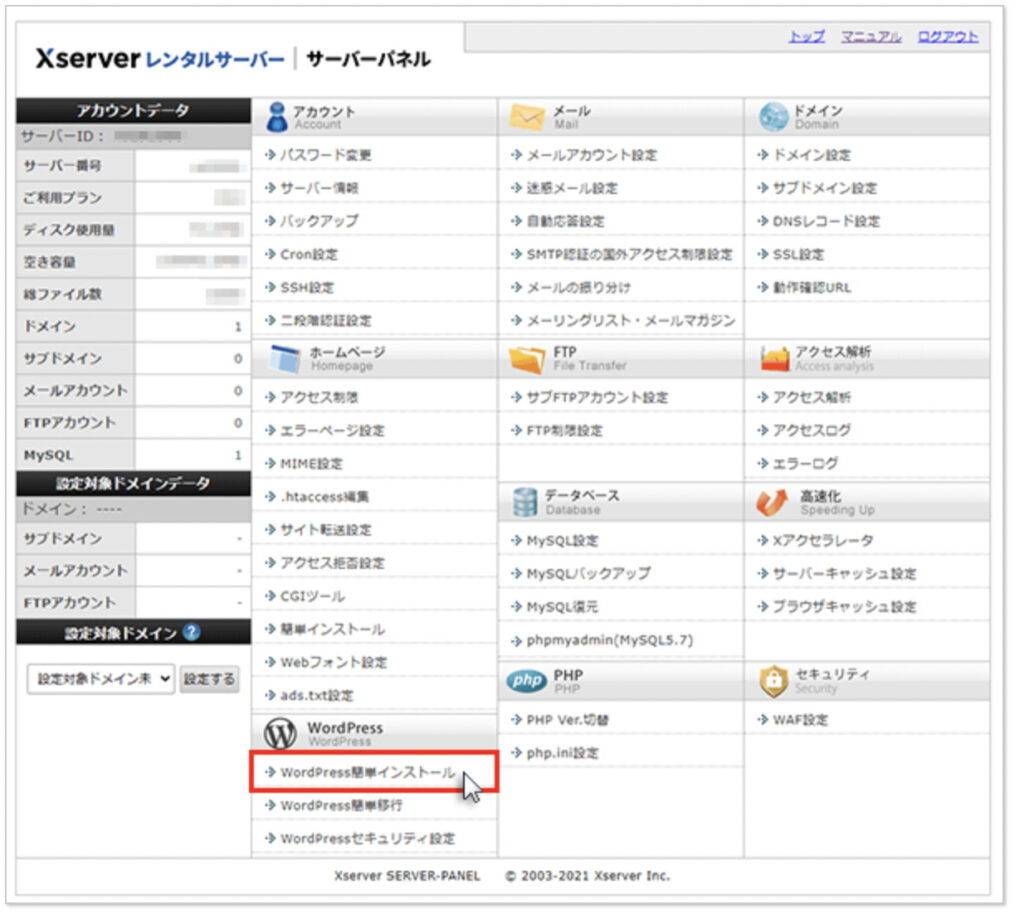Open DNSレコード設定
1024x919 pixels.
pos(826,221)
